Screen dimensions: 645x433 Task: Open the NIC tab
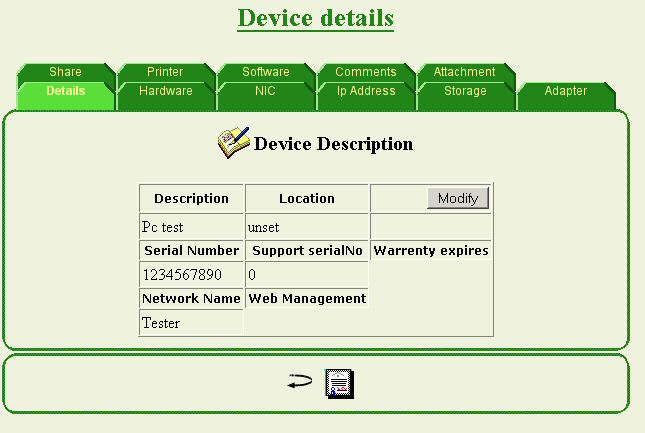(x=265, y=91)
